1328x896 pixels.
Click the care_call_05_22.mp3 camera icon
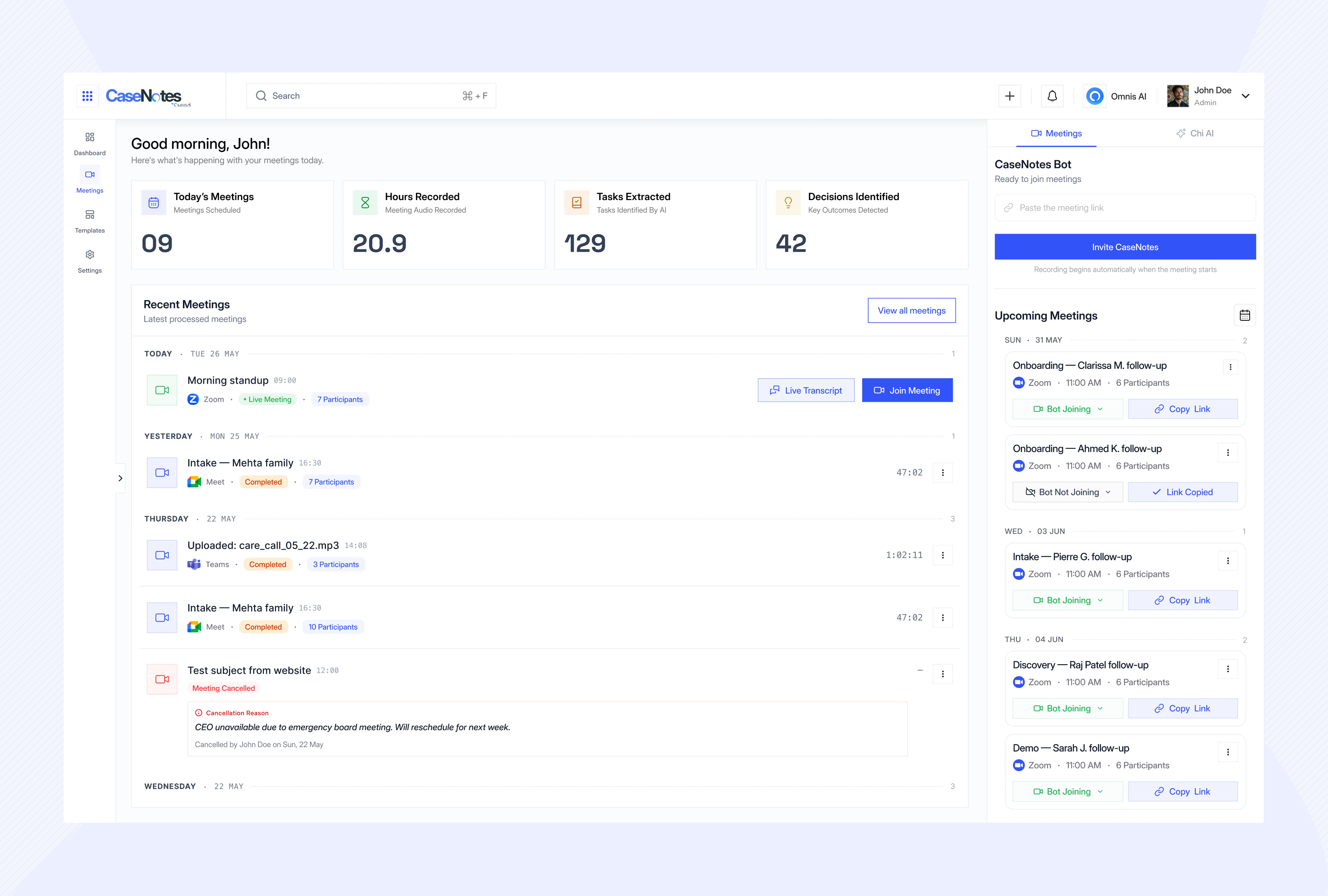[162, 555]
